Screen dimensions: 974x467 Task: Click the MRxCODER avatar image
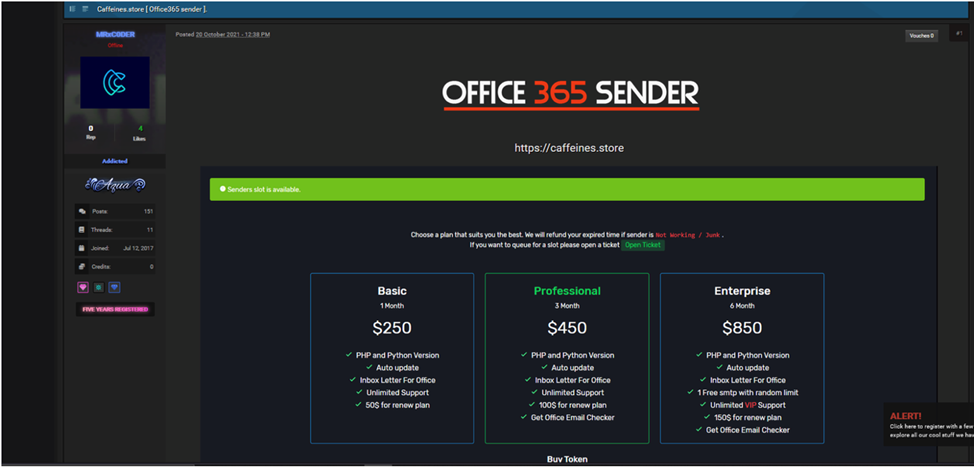pyautogui.click(x=115, y=83)
